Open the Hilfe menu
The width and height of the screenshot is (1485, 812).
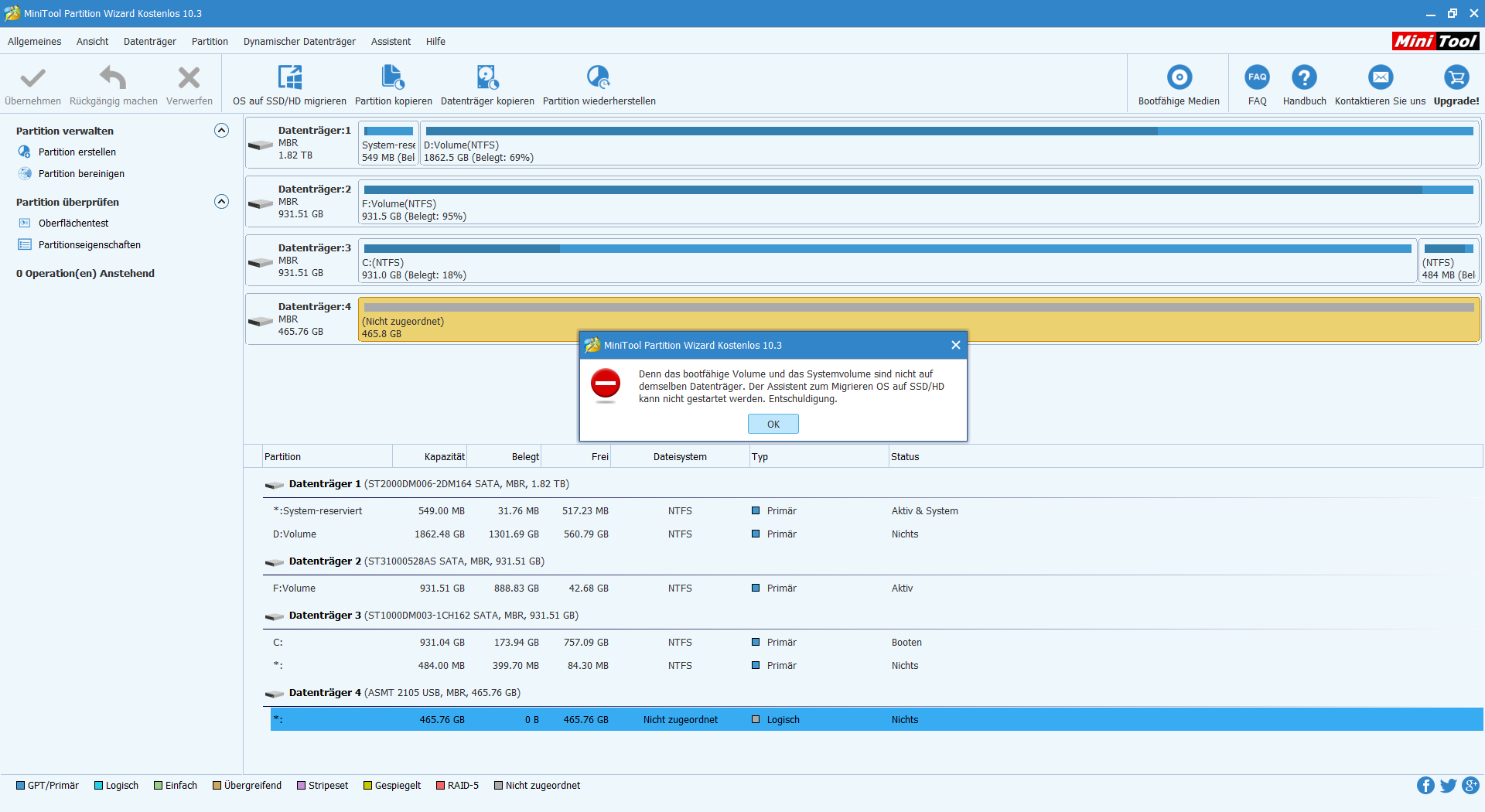tap(435, 42)
